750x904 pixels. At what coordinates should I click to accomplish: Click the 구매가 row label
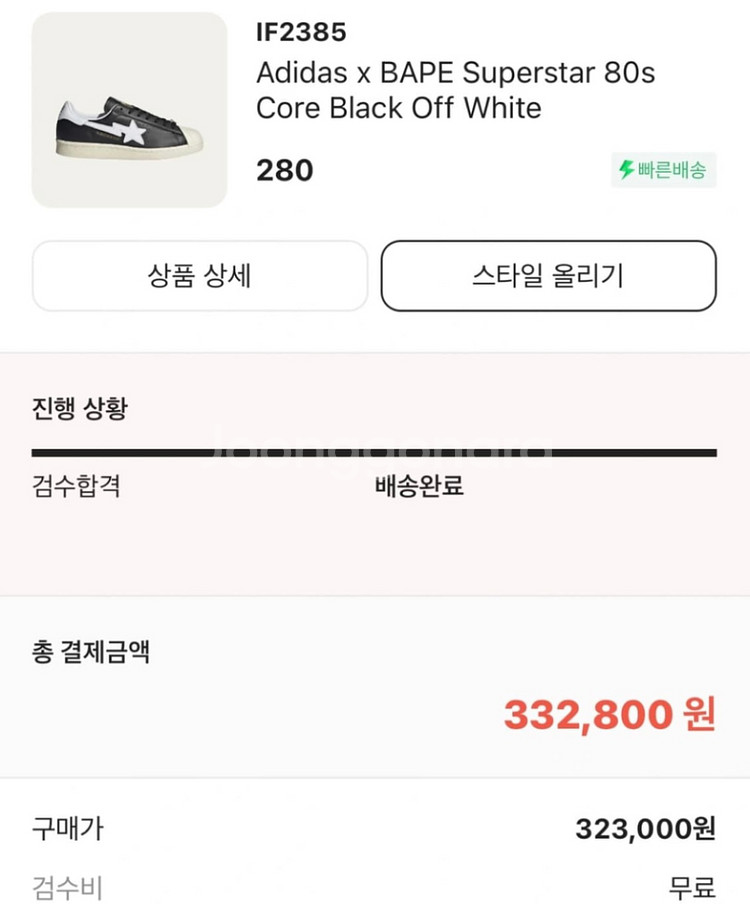pyautogui.click(x=67, y=828)
